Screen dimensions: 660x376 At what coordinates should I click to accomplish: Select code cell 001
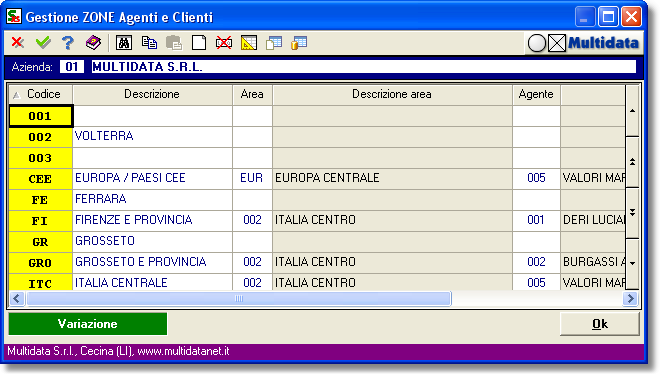pos(41,116)
